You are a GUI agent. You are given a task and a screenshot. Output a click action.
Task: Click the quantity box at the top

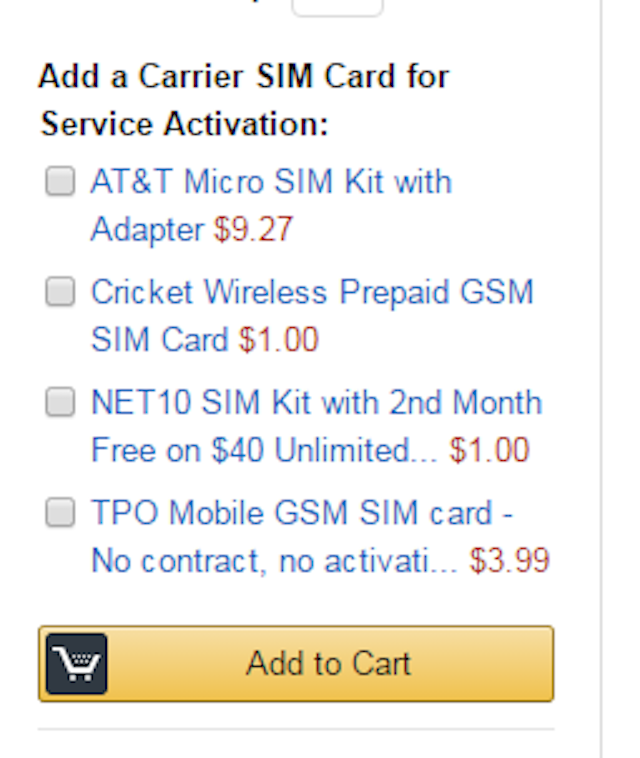(337, 6)
